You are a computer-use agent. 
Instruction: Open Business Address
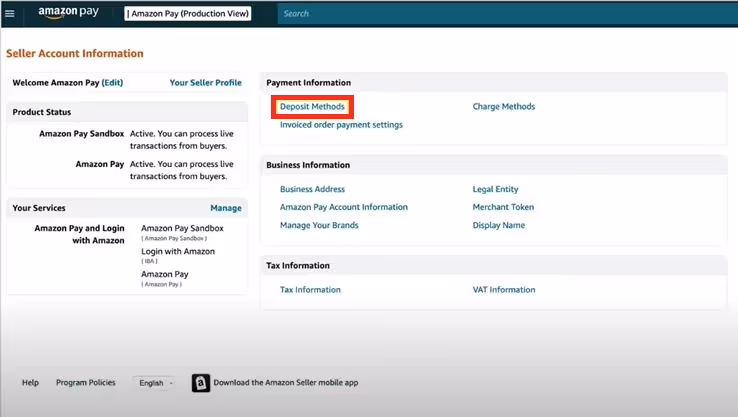pyautogui.click(x=312, y=189)
